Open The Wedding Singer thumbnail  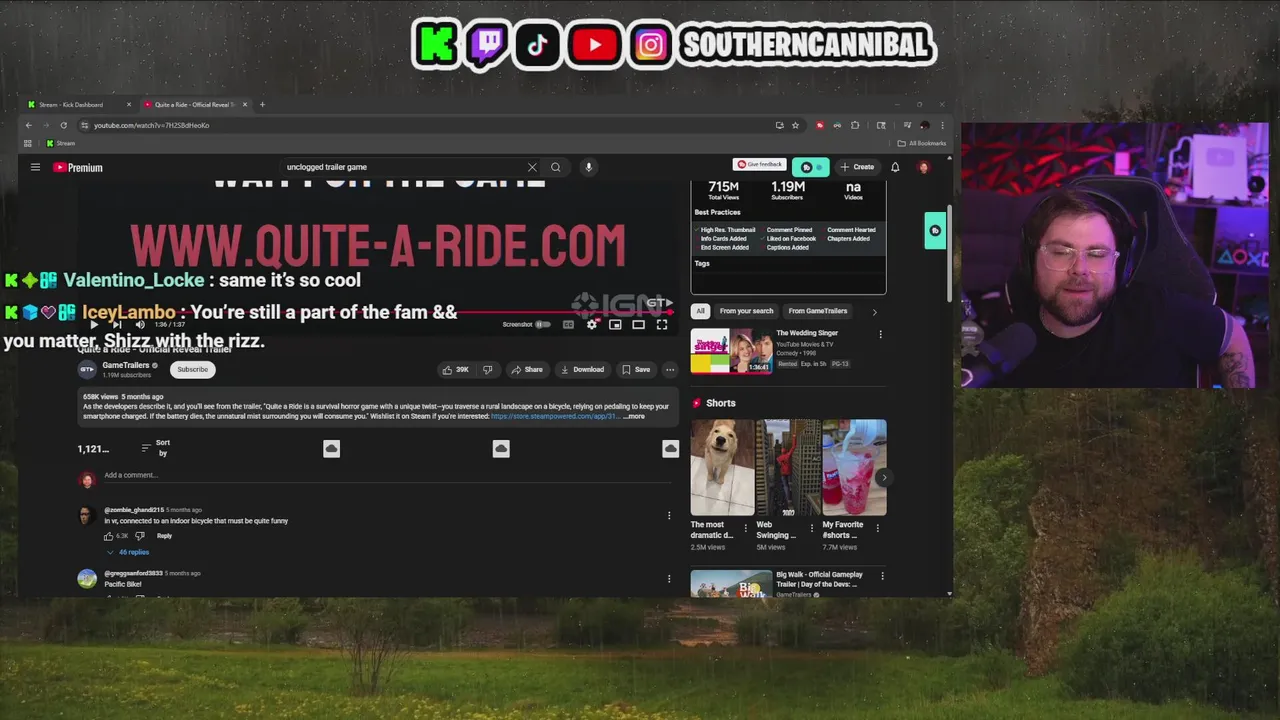pyautogui.click(x=731, y=351)
